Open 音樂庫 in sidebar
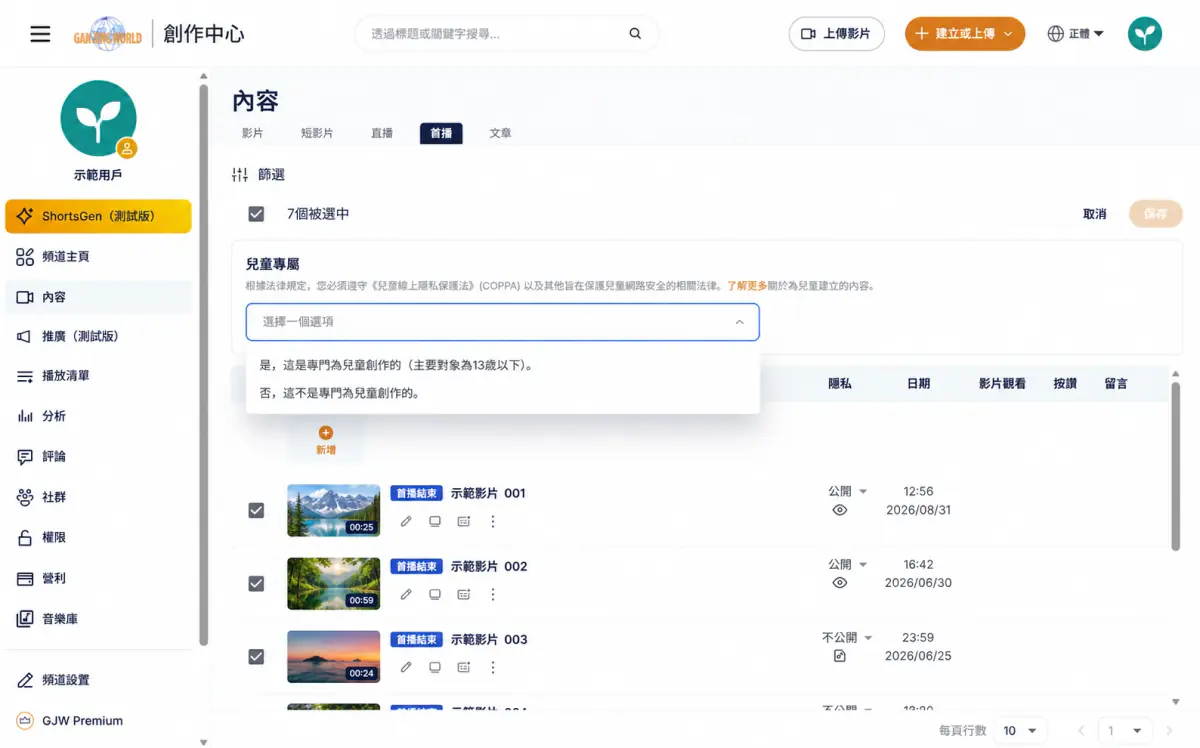 98,619
